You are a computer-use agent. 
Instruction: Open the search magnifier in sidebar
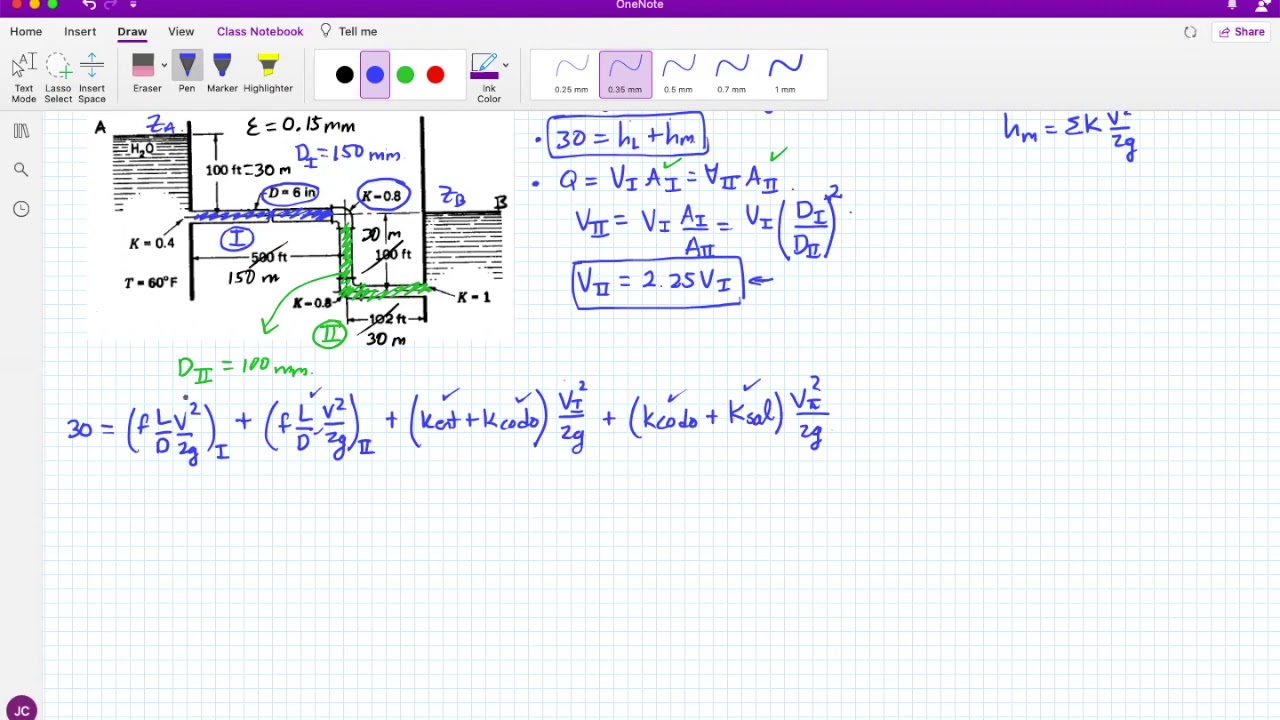[21, 170]
